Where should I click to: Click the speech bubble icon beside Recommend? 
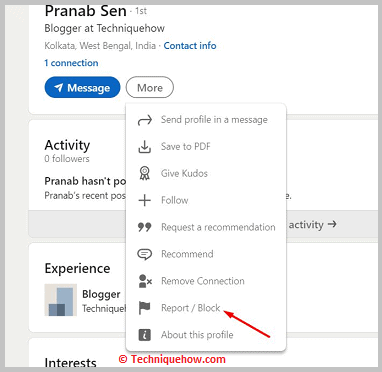(x=145, y=254)
